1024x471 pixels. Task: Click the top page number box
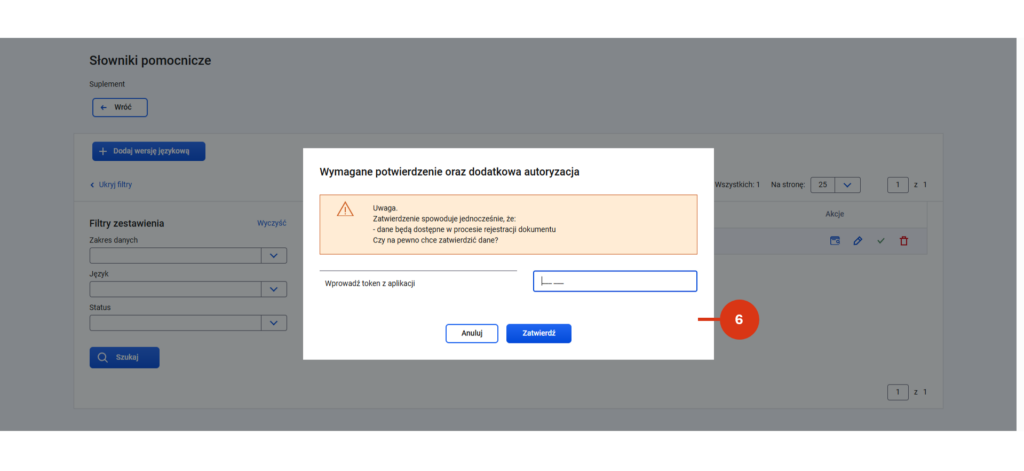(898, 185)
